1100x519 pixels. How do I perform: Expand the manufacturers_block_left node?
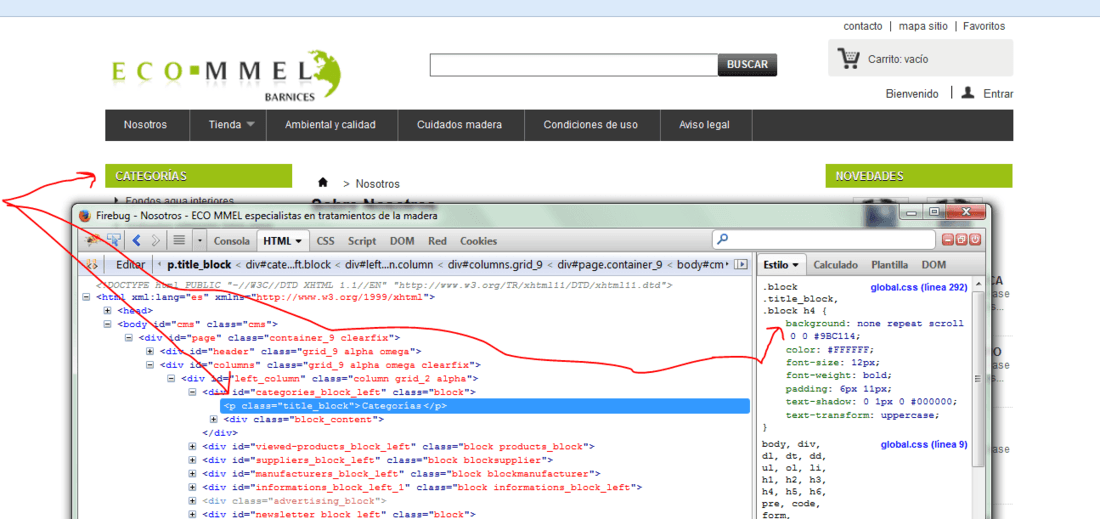tap(193, 473)
